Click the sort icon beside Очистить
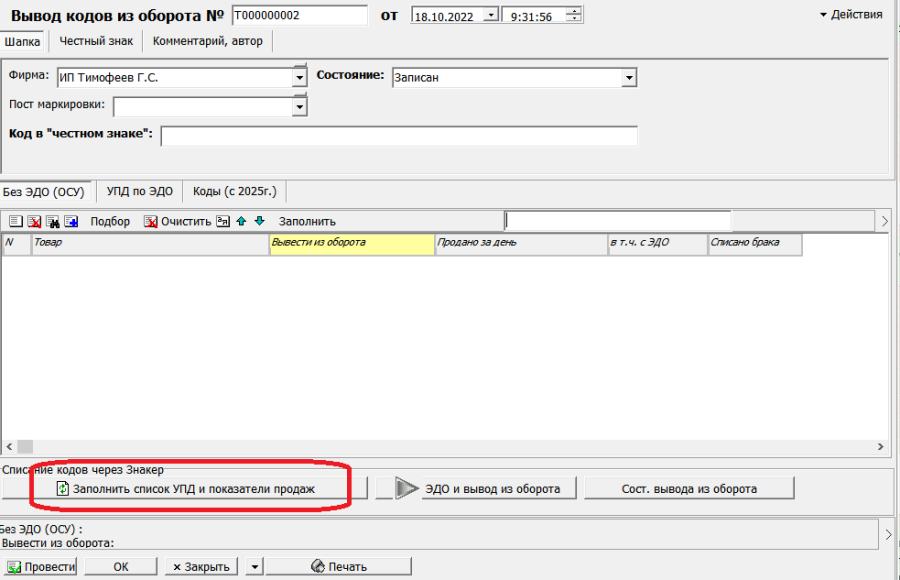Viewport: 900px width, 580px height. coord(223,221)
